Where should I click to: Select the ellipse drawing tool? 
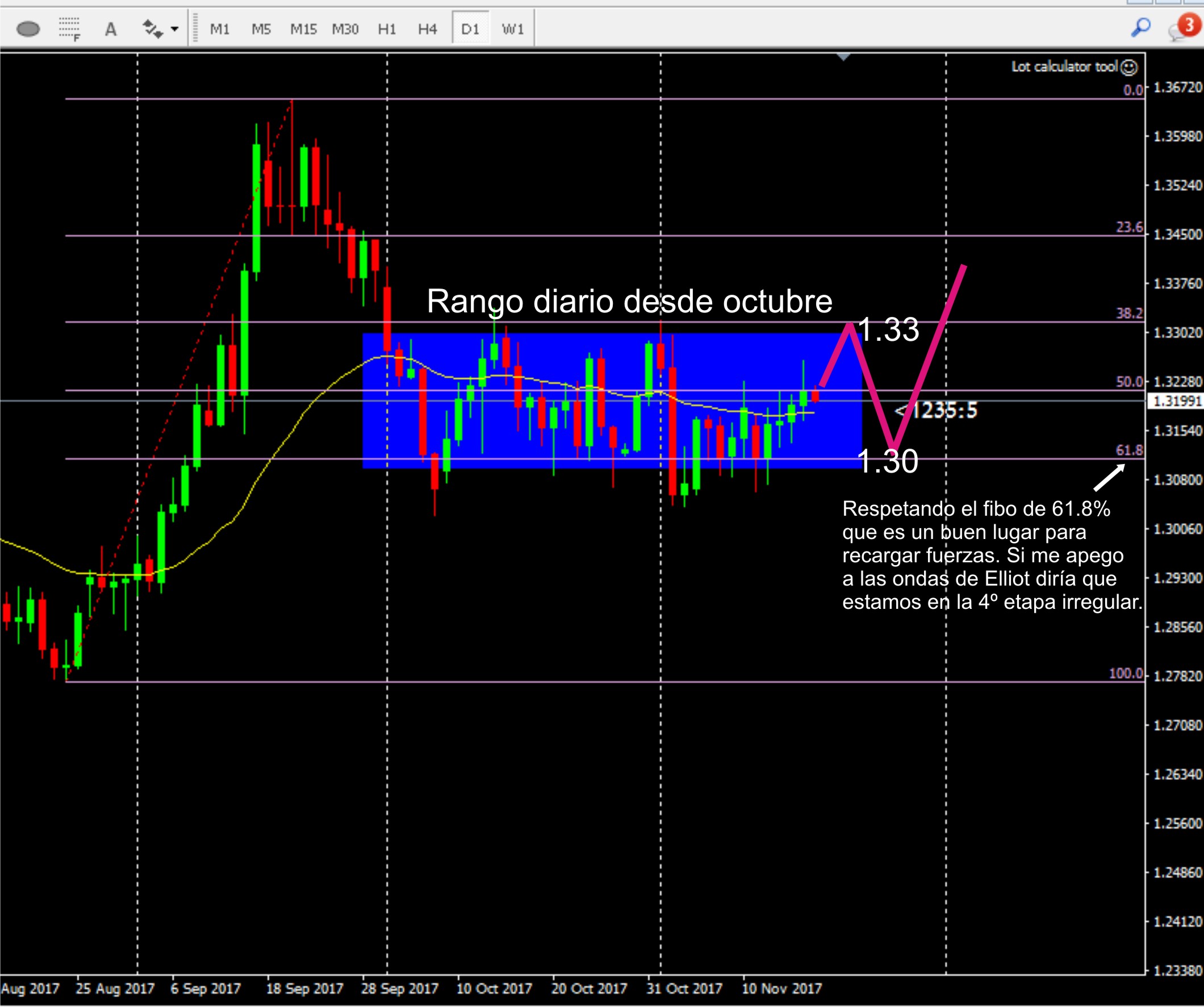[x=28, y=28]
